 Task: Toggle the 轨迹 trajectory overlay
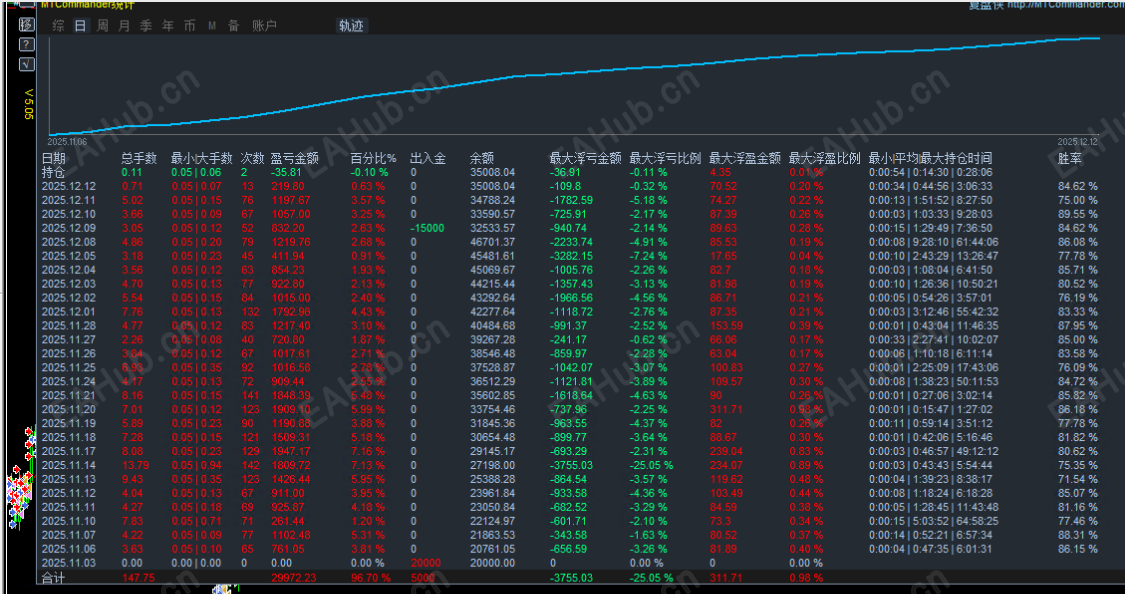point(352,25)
